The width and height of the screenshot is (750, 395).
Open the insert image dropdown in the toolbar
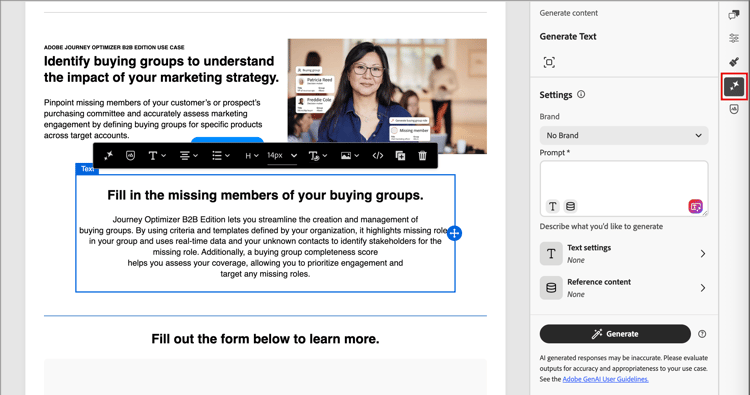(x=350, y=155)
